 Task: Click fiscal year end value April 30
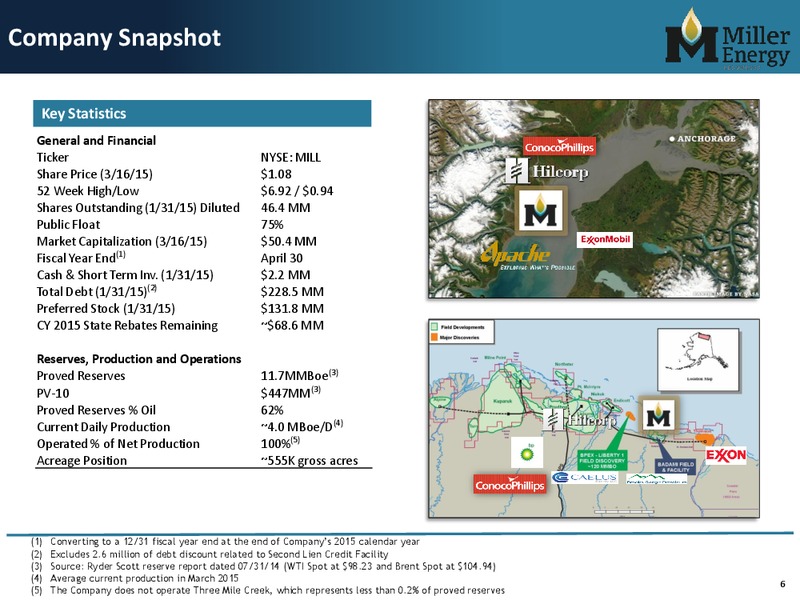pyautogui.click(x=282, y=258)
